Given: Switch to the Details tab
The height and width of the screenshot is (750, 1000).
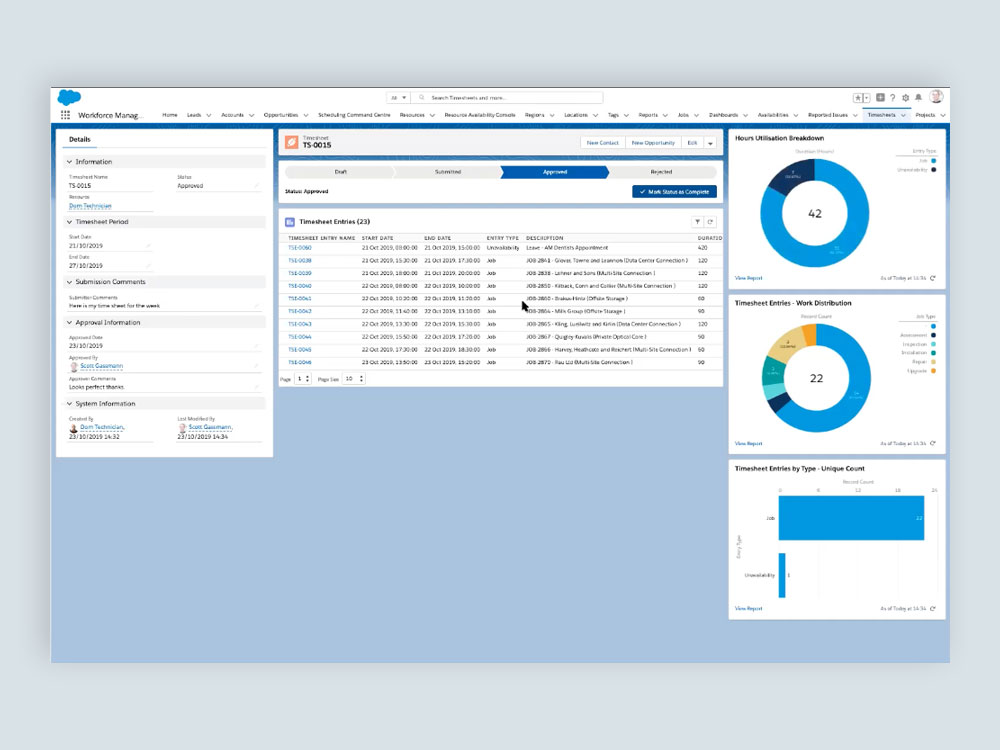Looking at the screenshot, I should [x=80, y=138].
